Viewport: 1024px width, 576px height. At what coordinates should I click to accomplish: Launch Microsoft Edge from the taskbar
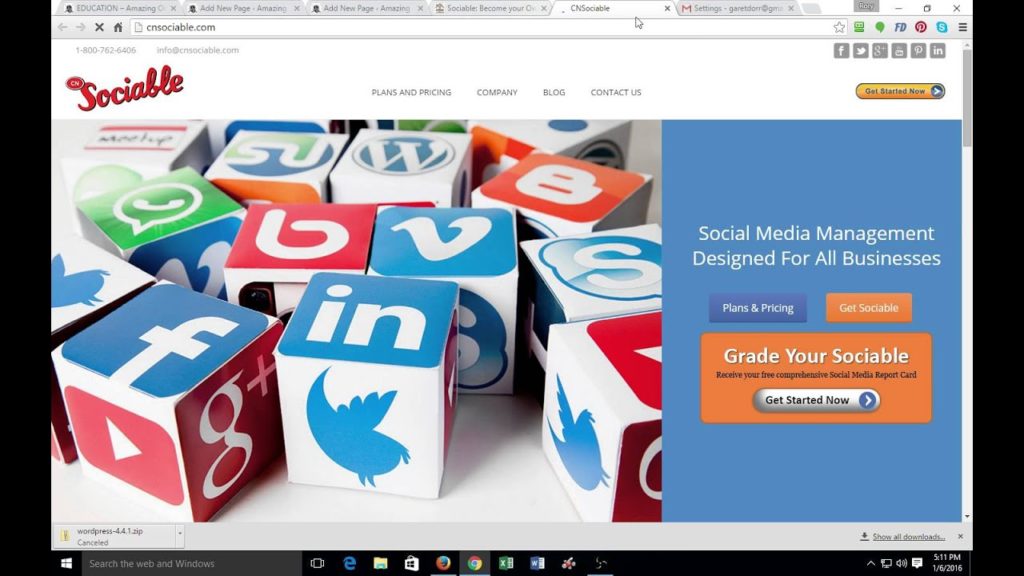(349, 563)
